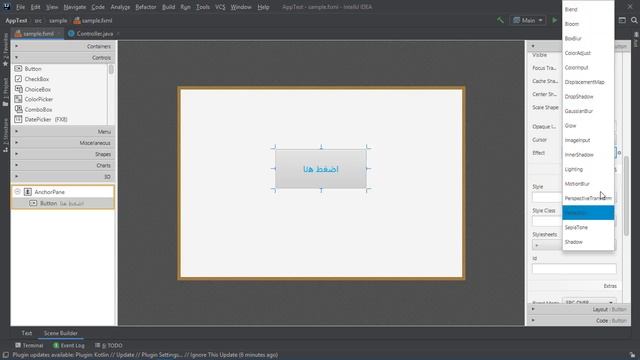The width and height of the screenshot is (640, 360).
Task: Select the Arabic button on the canvas
Action: click(321, 169)
